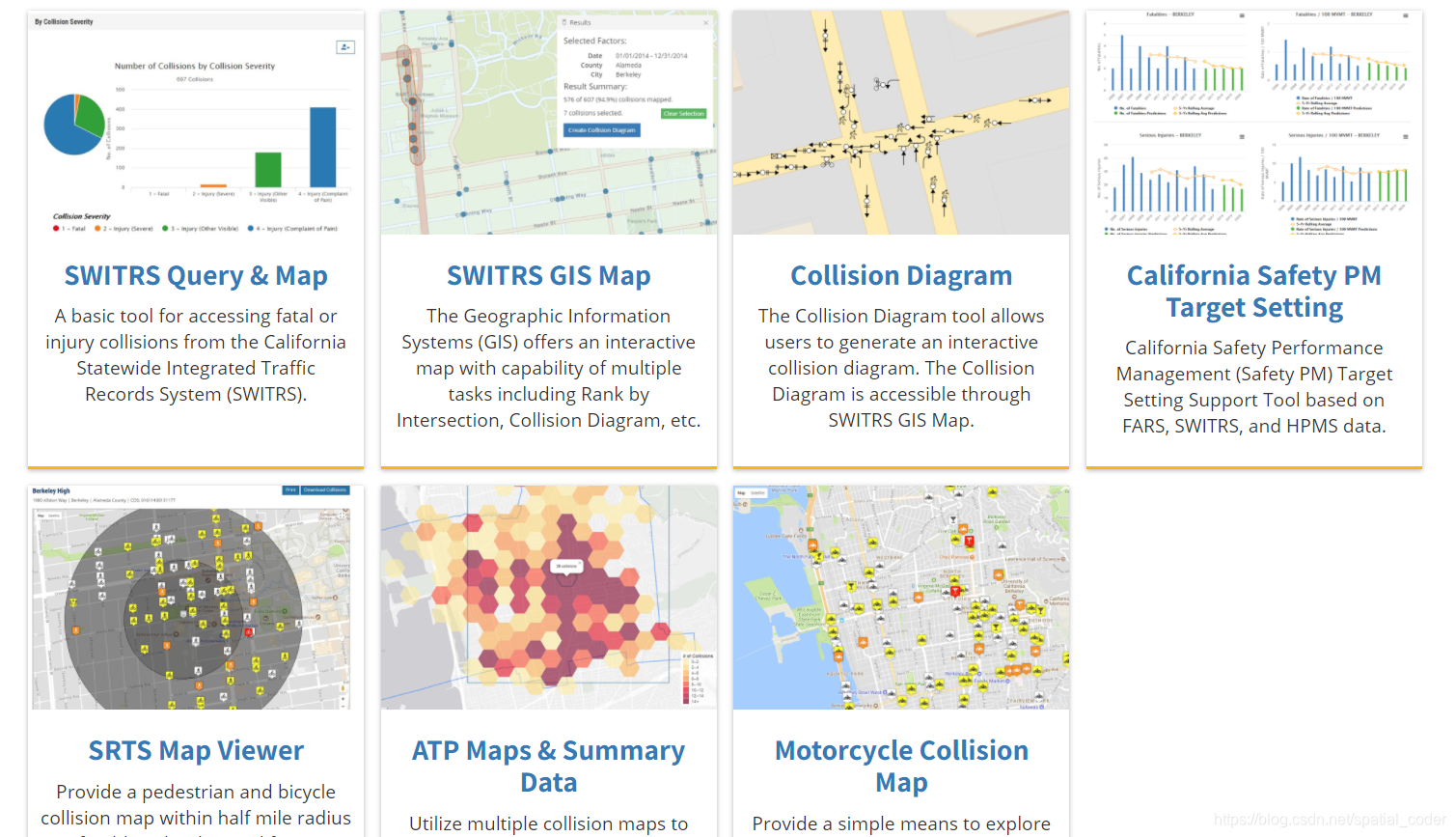Click the ATP hexagon heatmap thumbnail
This screenshot has width=1456, height=837.
click(548, 598)
